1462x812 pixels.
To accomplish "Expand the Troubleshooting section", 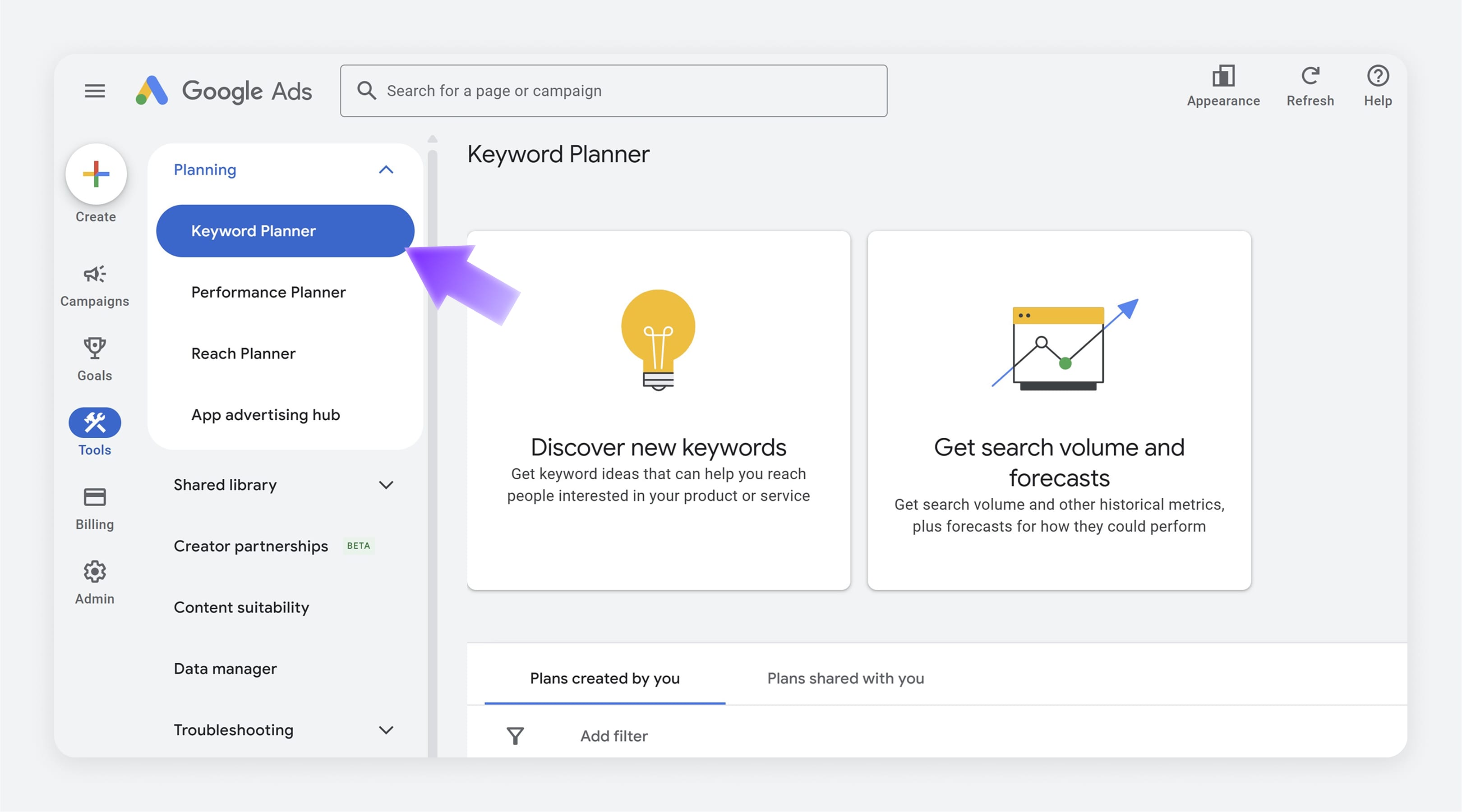I will pyautogui.click(x=386, y=730).
